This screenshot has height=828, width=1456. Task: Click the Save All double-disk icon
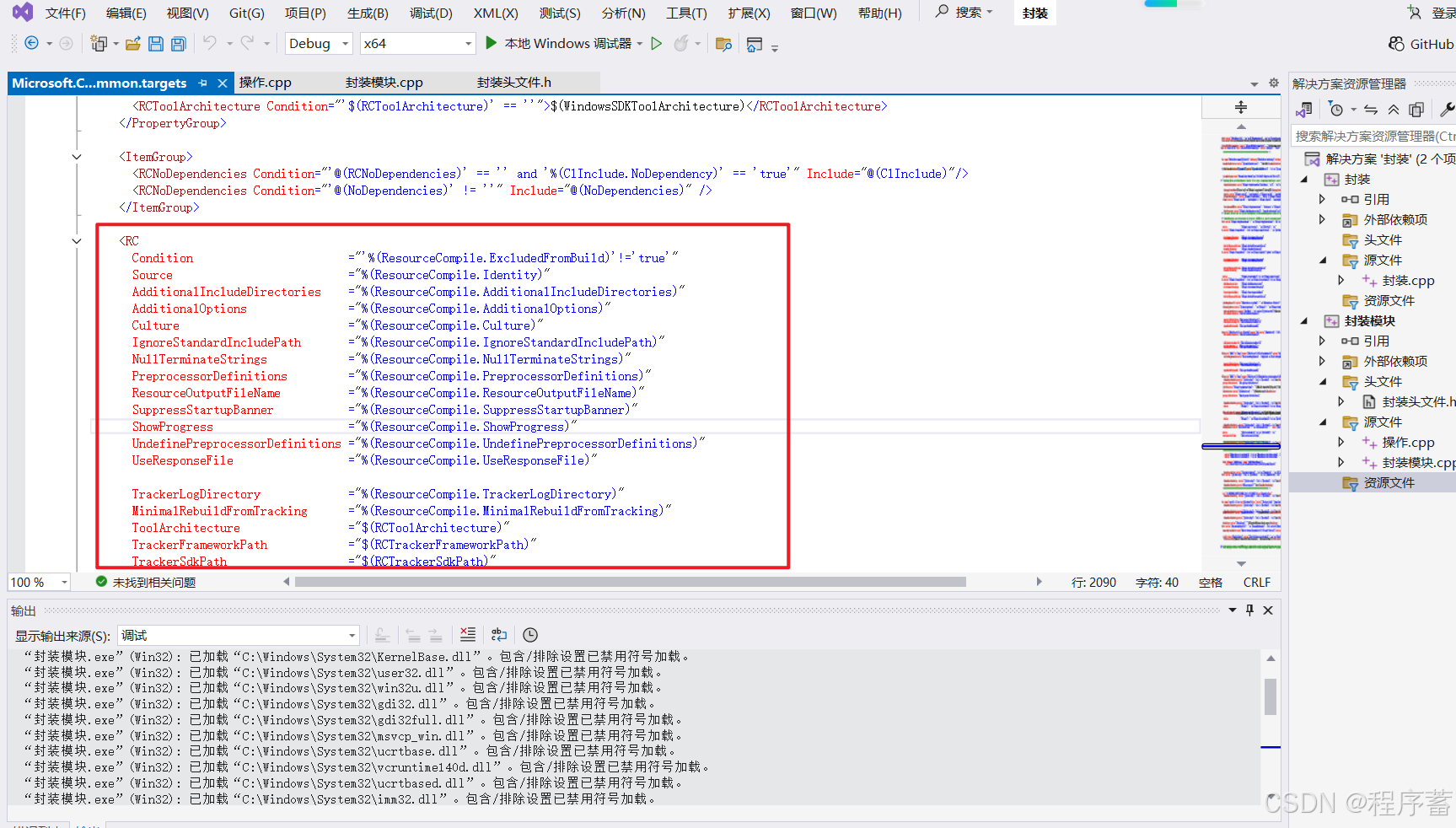(179, 43)
